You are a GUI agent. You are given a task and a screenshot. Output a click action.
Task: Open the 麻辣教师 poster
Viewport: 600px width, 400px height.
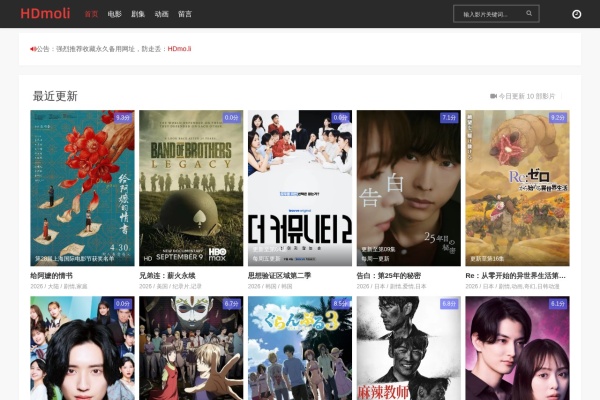409,348
